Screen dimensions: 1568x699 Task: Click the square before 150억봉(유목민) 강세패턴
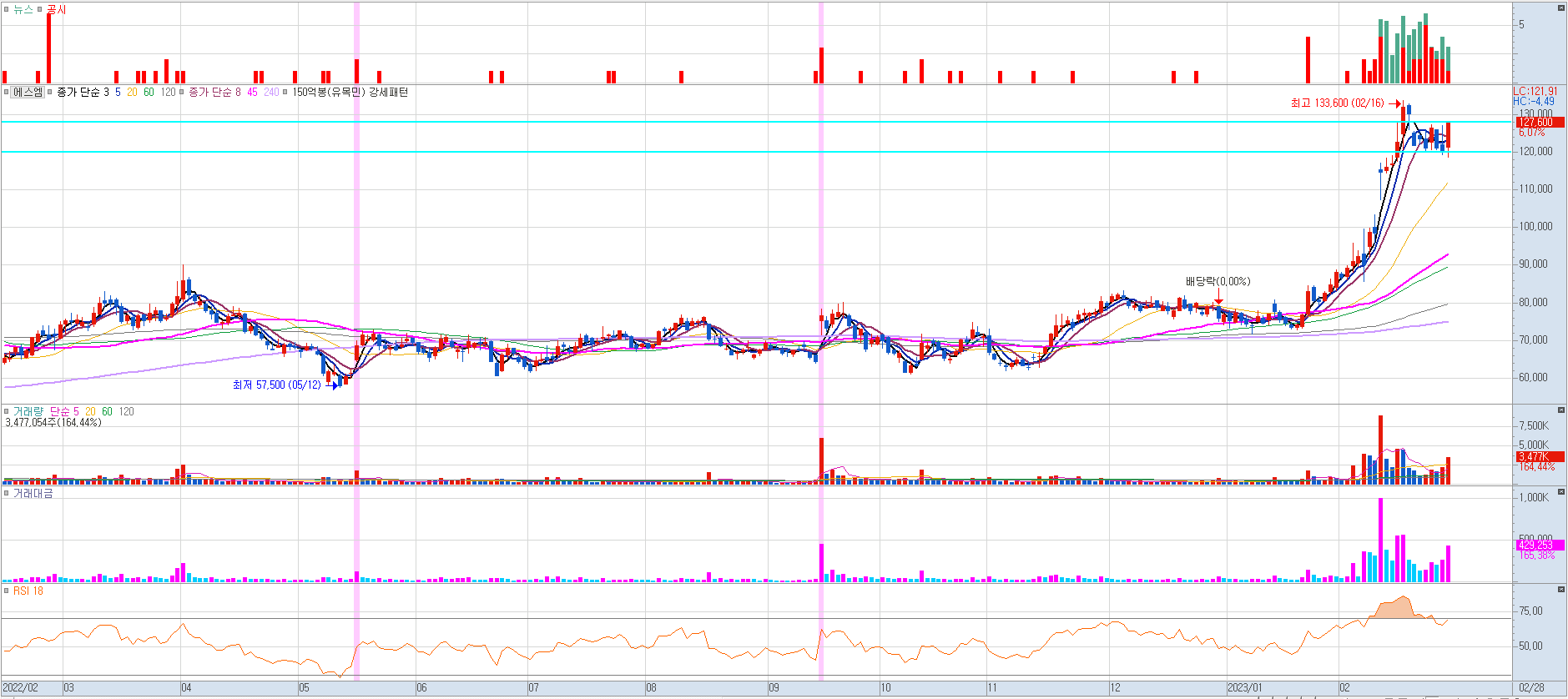coord(285,92)
